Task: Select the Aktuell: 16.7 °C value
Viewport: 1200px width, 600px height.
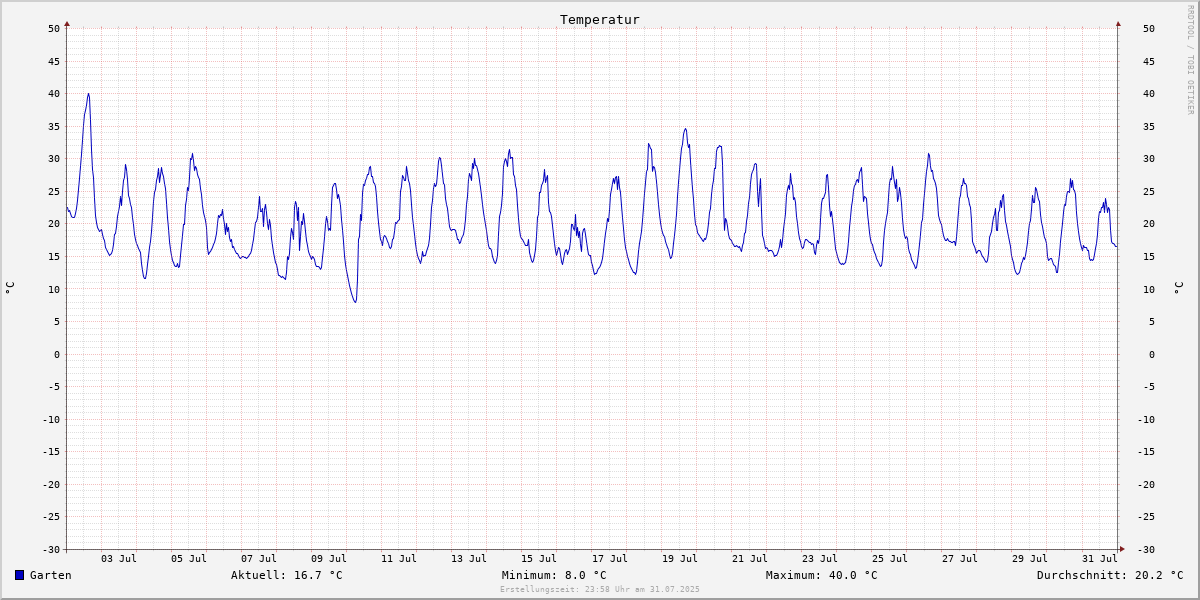Action: 287,575
